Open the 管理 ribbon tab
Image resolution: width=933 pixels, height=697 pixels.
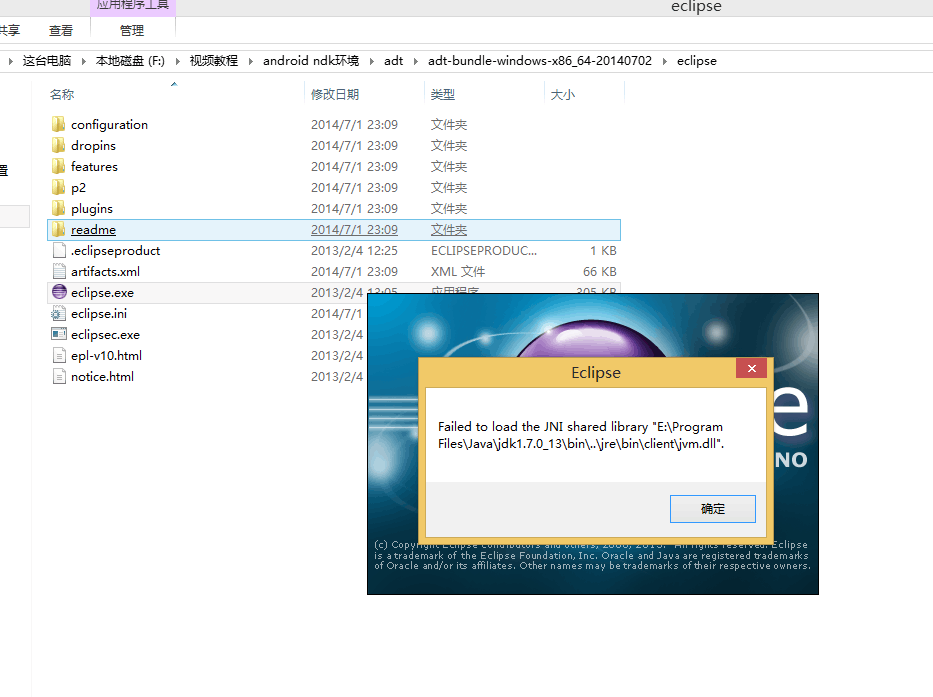click(x=132, y=30)
